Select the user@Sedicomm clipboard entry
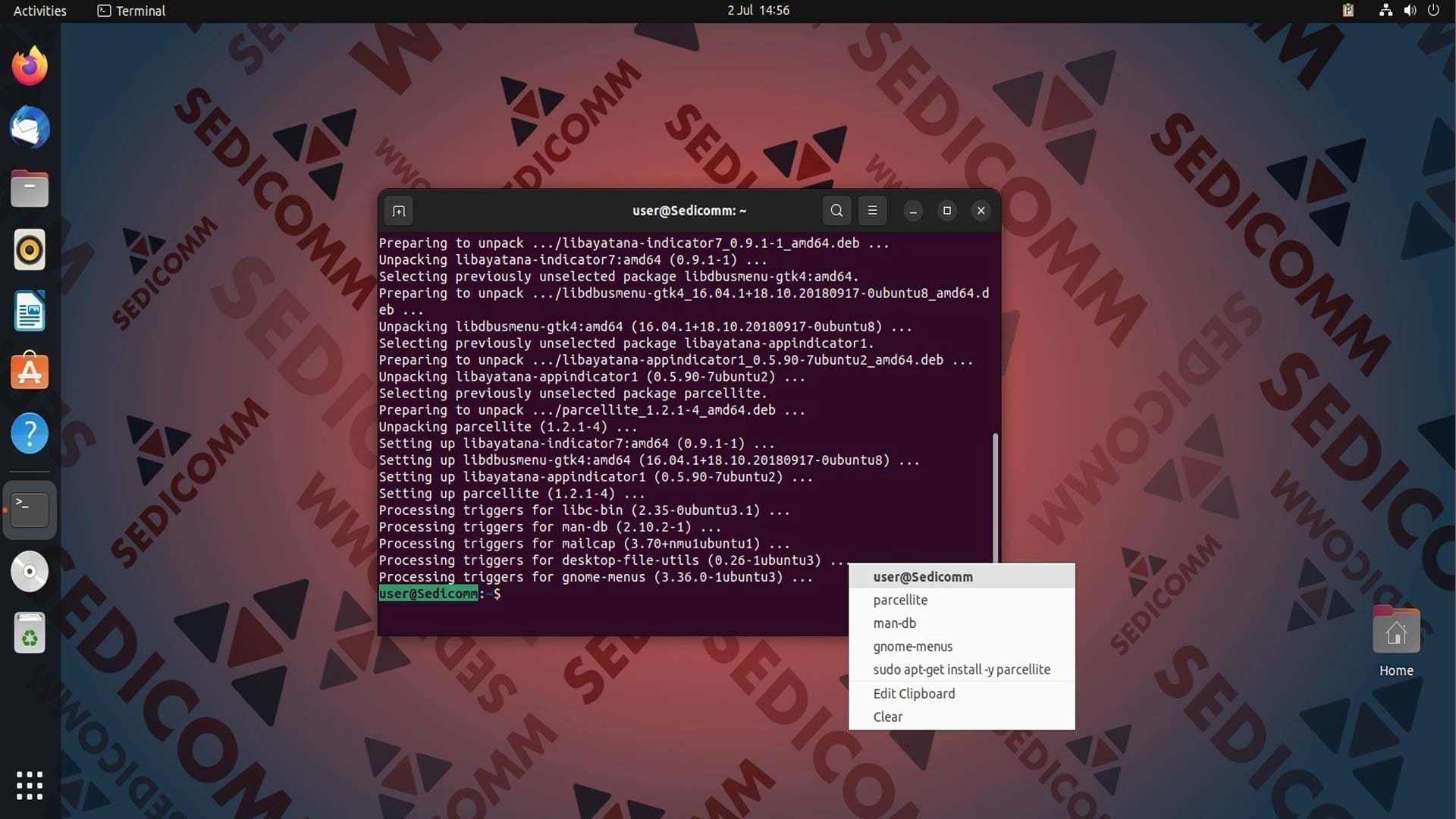Screen dimensions: 1456x819 (962, 577)
